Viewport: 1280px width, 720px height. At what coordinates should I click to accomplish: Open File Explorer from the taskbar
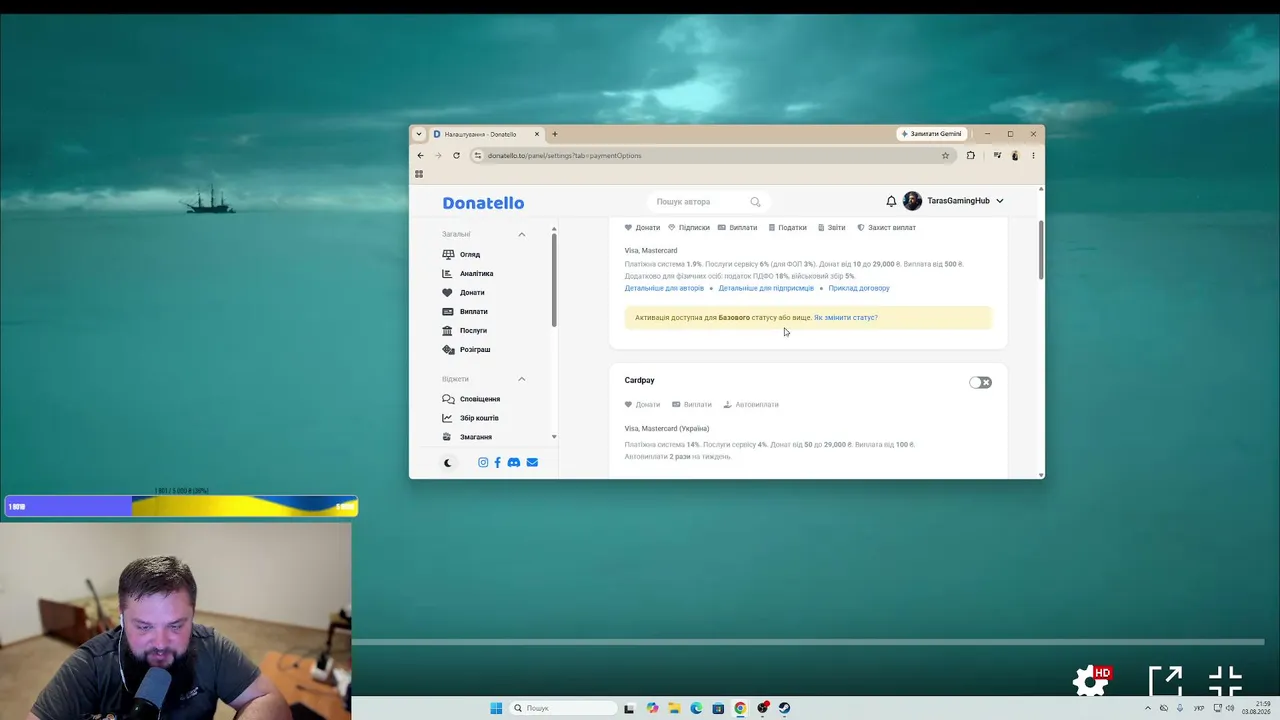point(674,708)
